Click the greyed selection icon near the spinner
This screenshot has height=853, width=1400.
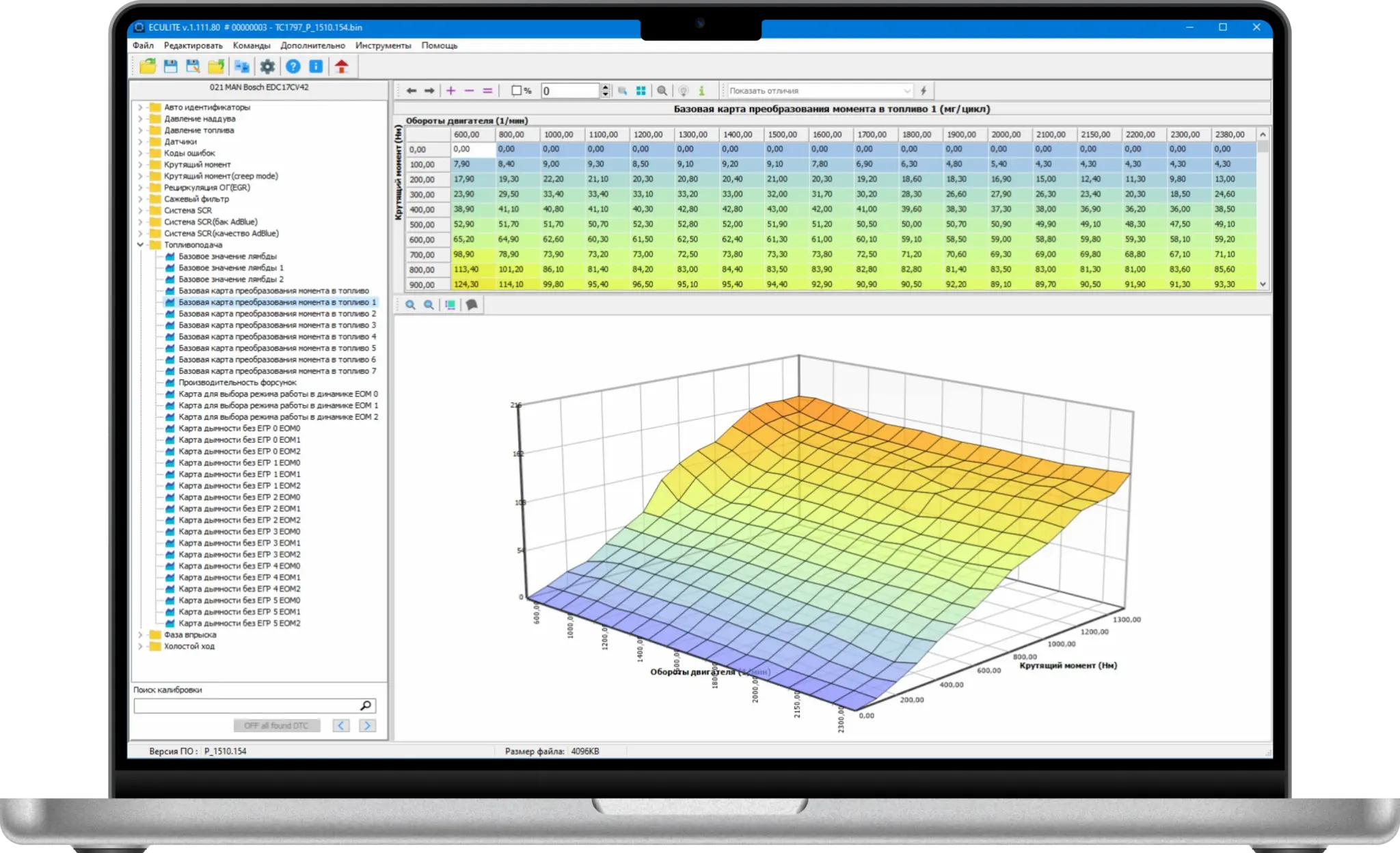coord(623,90)
